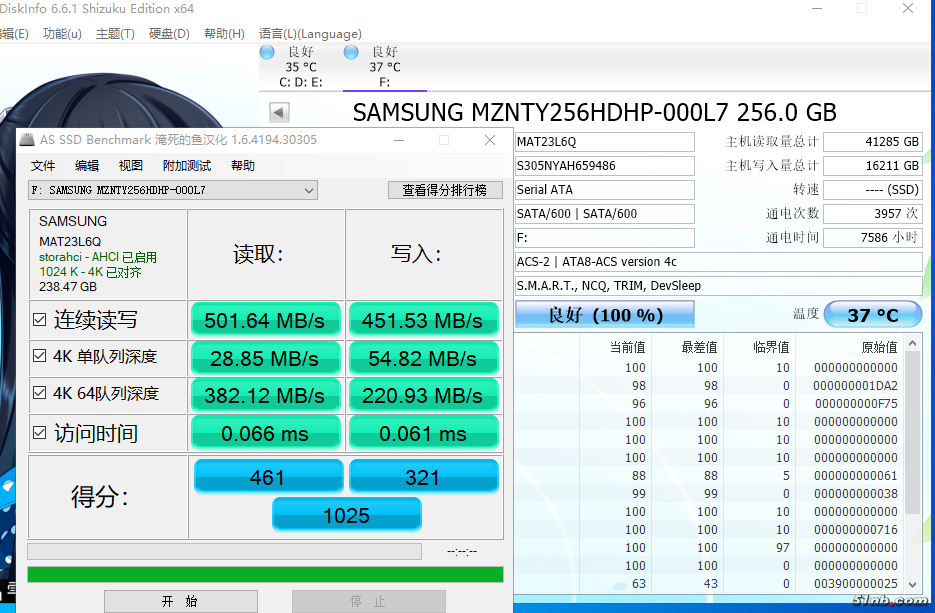935x613 pixels.
Task: Click the 开始 start button
Action: (180, 602)
